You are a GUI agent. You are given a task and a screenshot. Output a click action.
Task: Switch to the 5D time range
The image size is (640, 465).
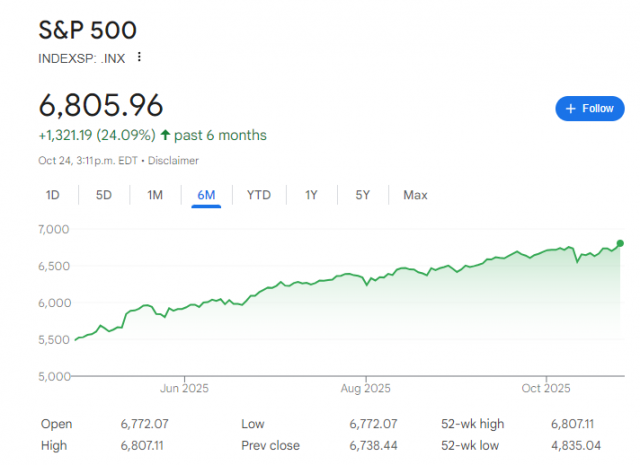click(x=104, y=195)
